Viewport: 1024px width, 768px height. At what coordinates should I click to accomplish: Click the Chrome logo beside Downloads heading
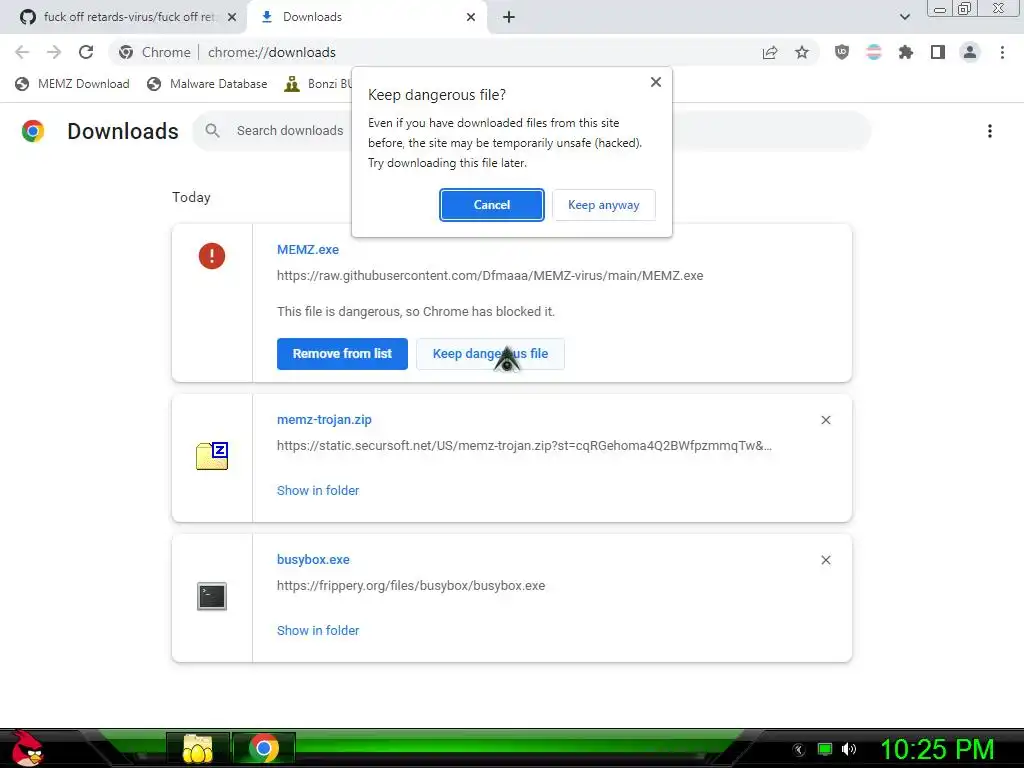coord(33,131)
